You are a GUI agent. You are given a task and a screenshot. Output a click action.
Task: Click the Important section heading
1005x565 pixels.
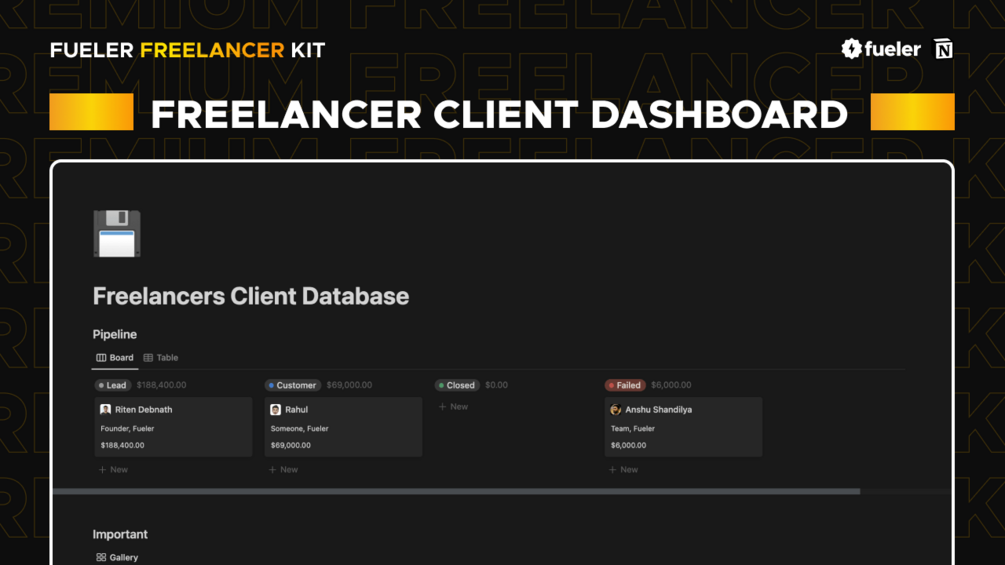(120, 534)
